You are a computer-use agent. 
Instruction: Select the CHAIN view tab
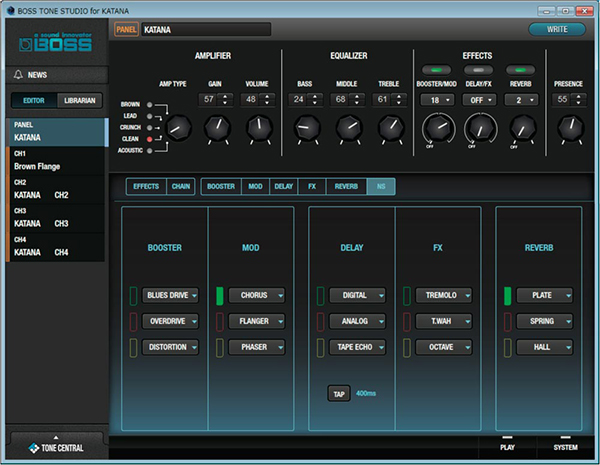click(181, 186)
